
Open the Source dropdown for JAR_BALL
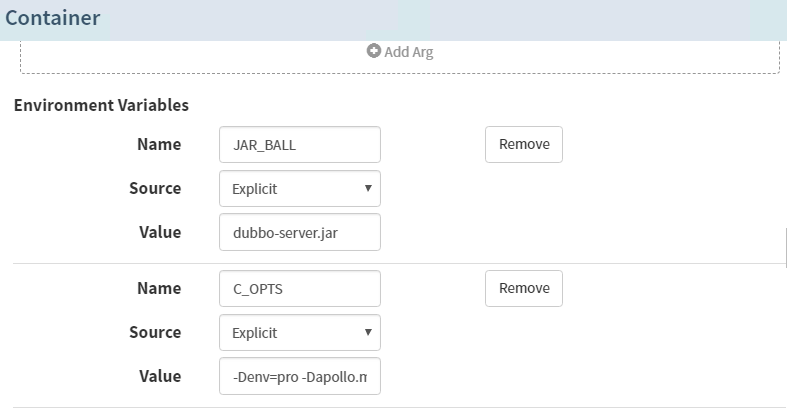299,188
